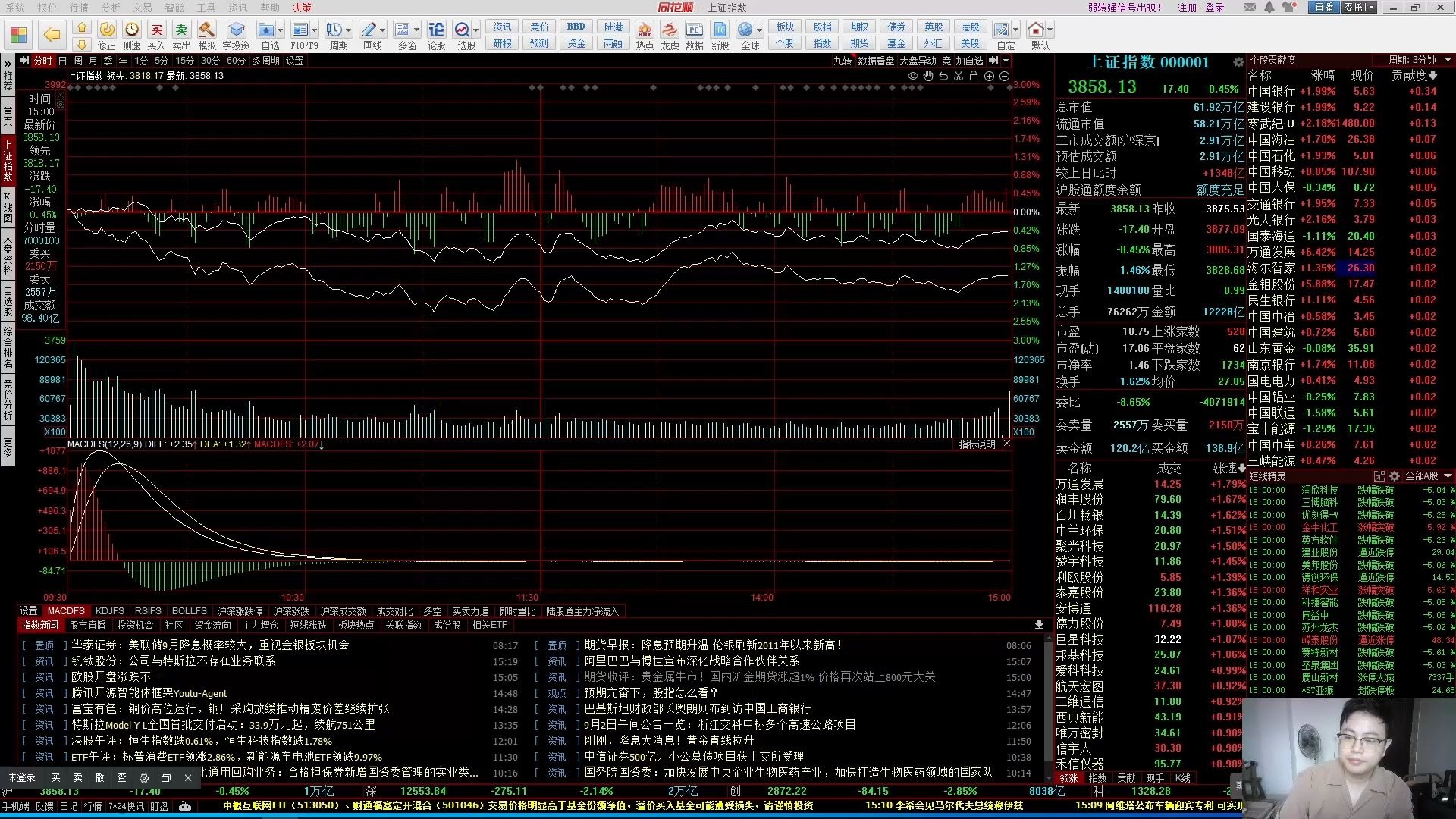Switch to the 60分 period tab
Viewport: 1456px width, 819px height.
pyautogui.click(x=236, y=61)
